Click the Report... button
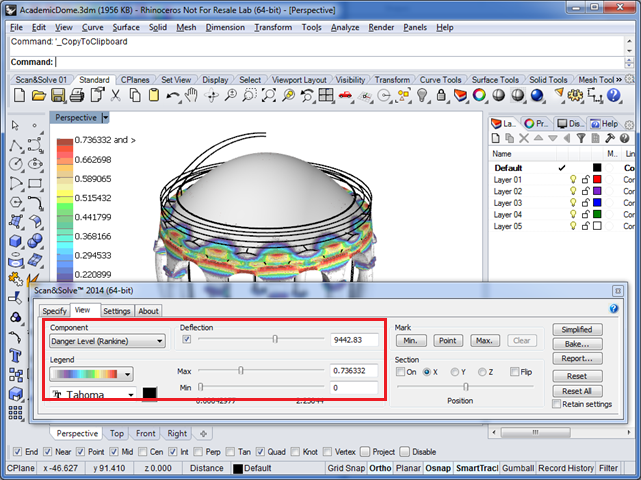 coord(577,359)
